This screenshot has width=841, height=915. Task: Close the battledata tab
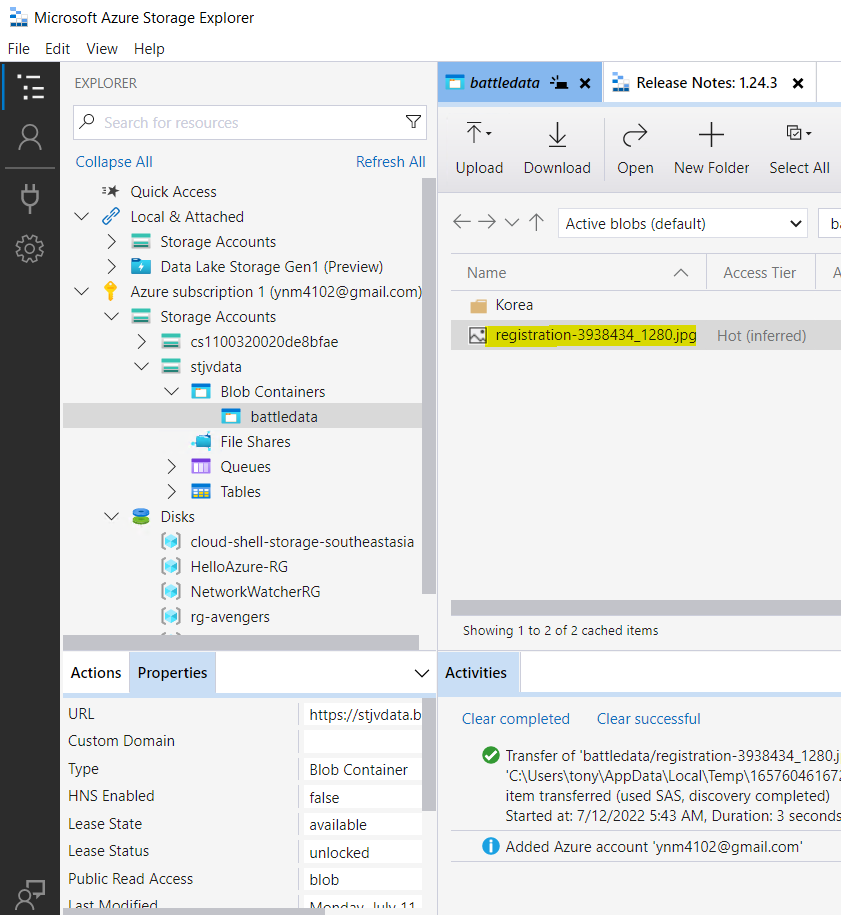click(585, 83)
